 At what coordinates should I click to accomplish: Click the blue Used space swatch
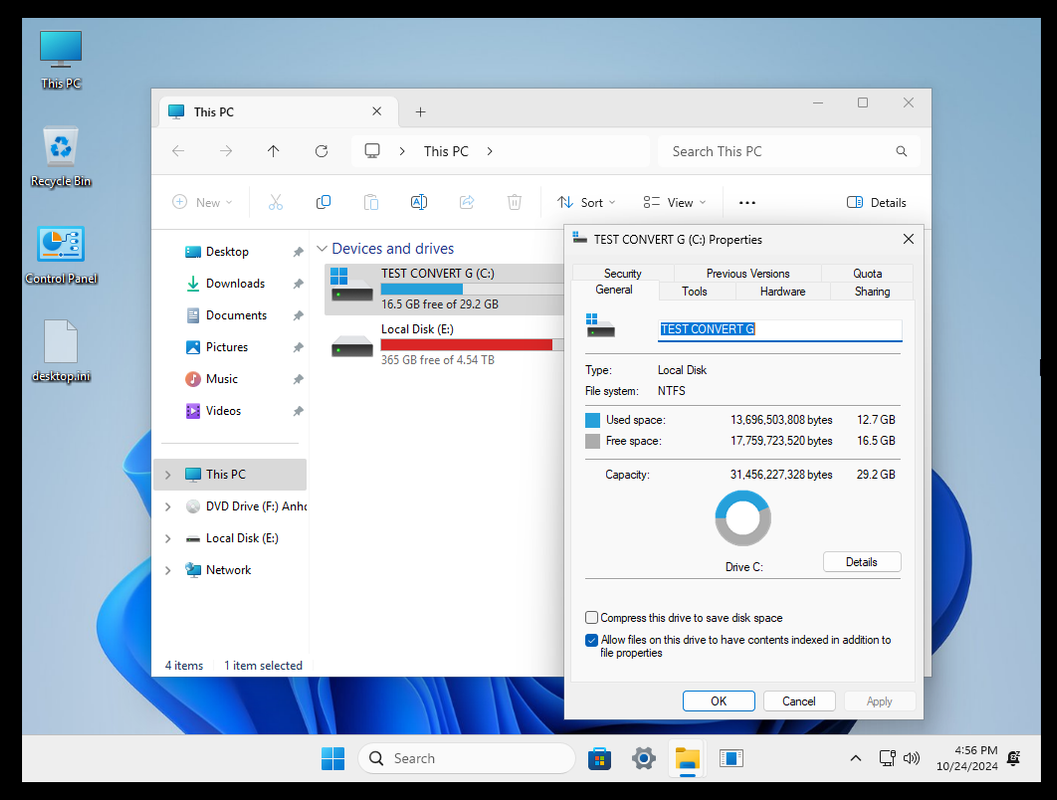(593, 420)
